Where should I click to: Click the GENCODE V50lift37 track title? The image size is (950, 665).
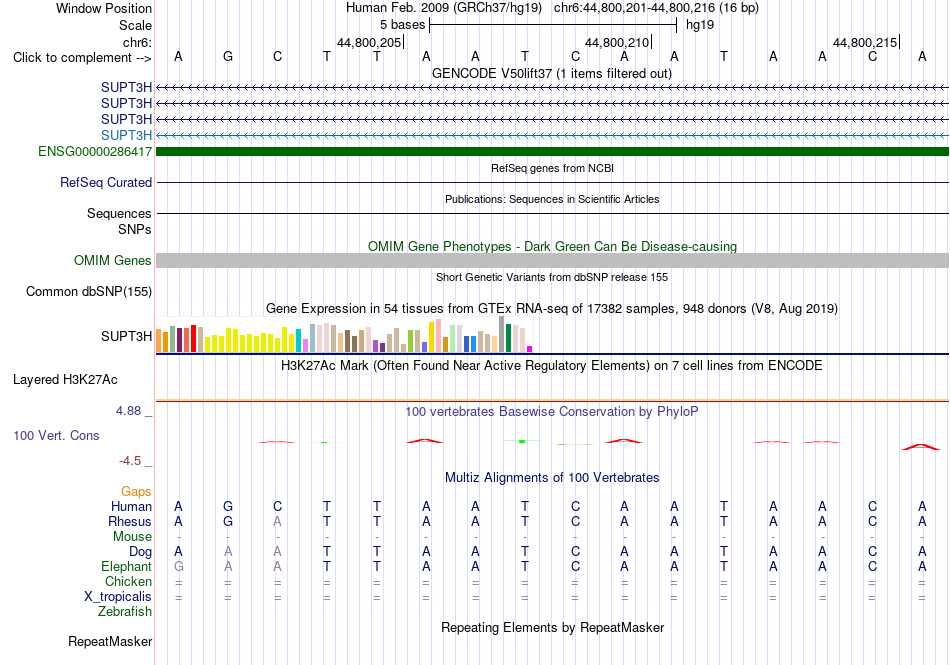pyautogui.click(x=552, y=73)
